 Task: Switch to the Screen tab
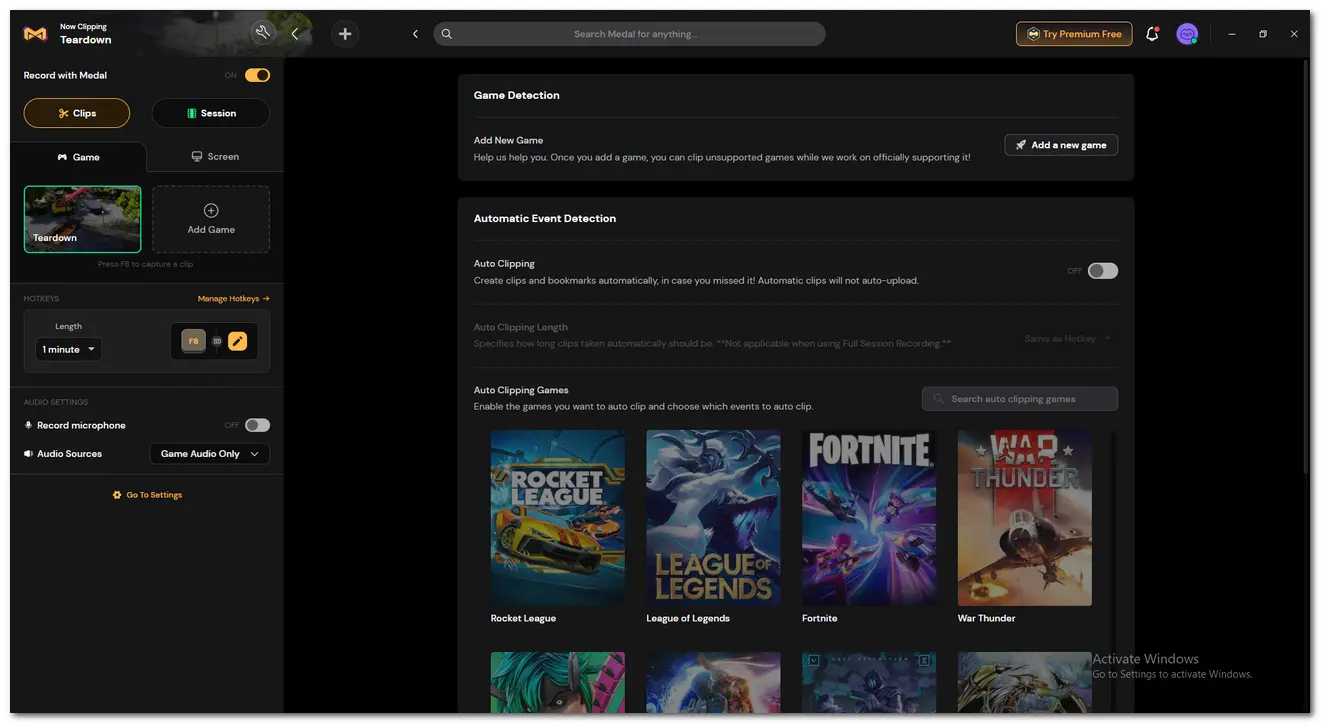tap(215, 157)
